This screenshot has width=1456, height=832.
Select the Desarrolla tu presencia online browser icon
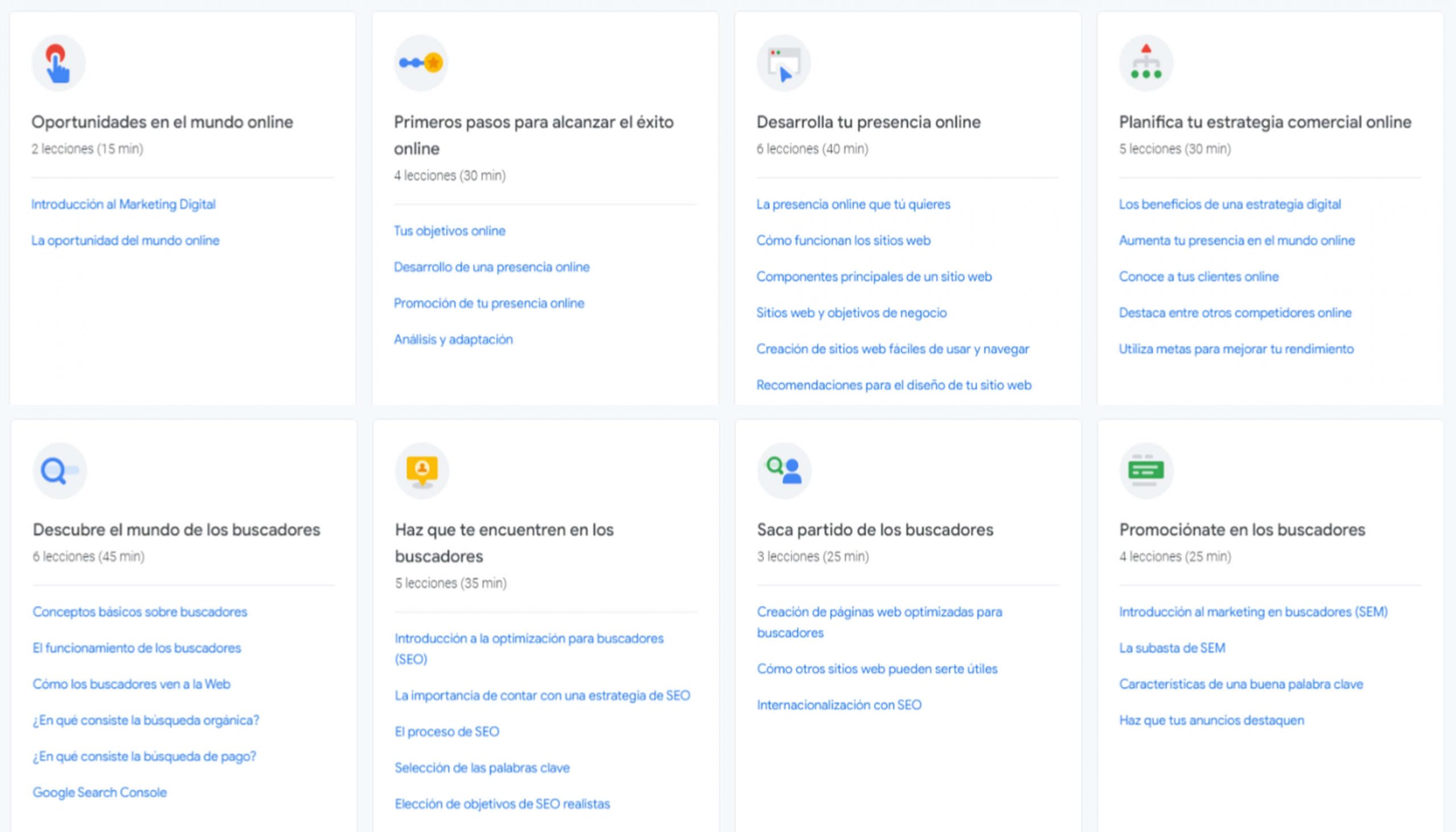click(784, 63)
